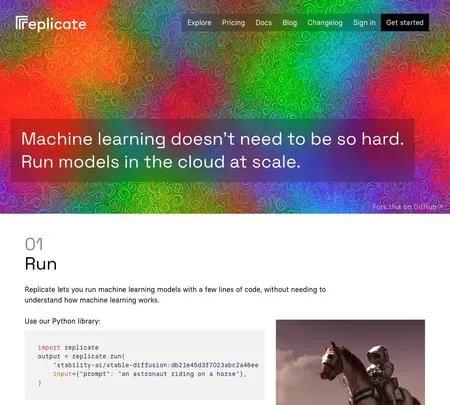The height and width of the screenshot is (405, 450).
Task: Open the Docs link in the navbar
Action: 264,23
